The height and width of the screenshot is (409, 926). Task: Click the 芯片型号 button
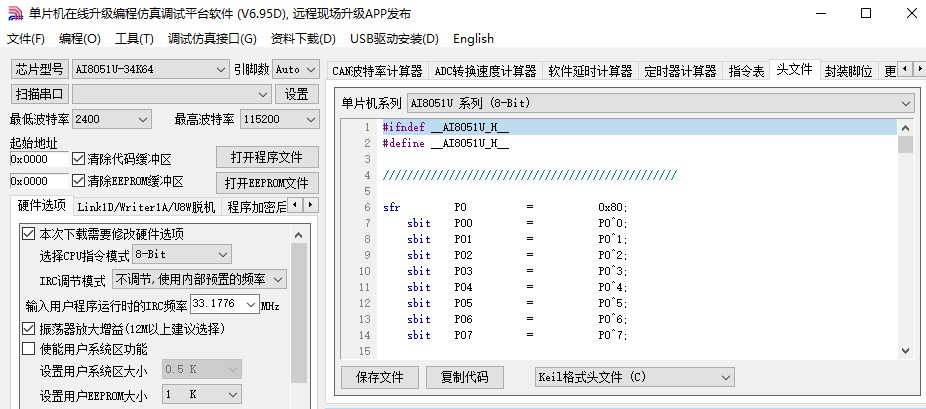[40, 69]
